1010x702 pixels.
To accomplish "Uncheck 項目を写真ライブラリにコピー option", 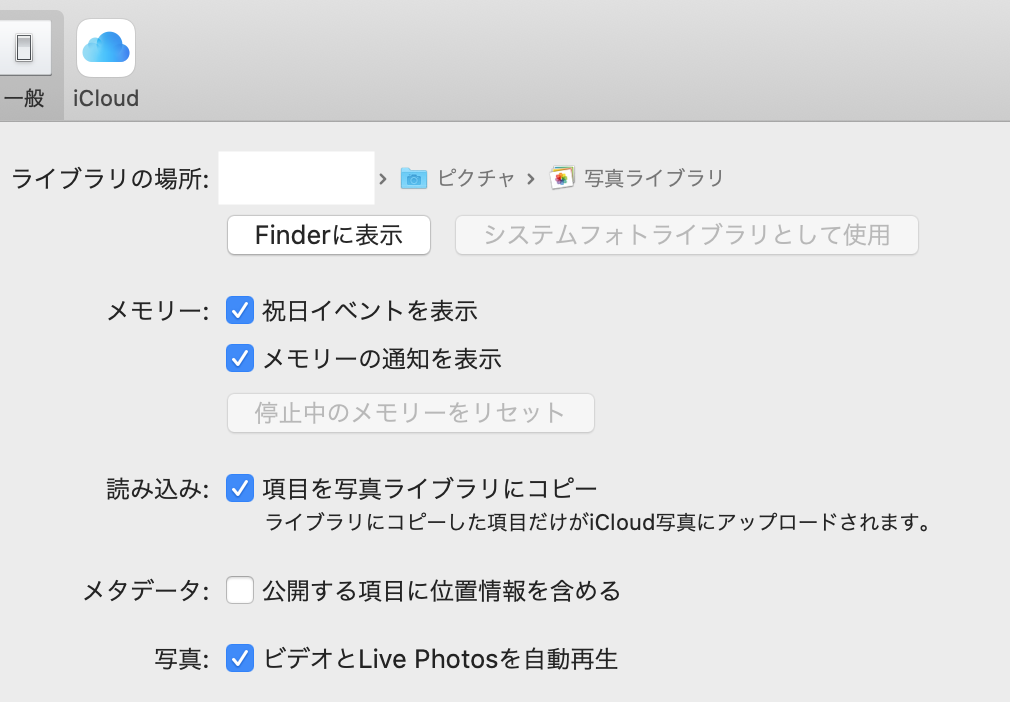I will tap(240, 489).
